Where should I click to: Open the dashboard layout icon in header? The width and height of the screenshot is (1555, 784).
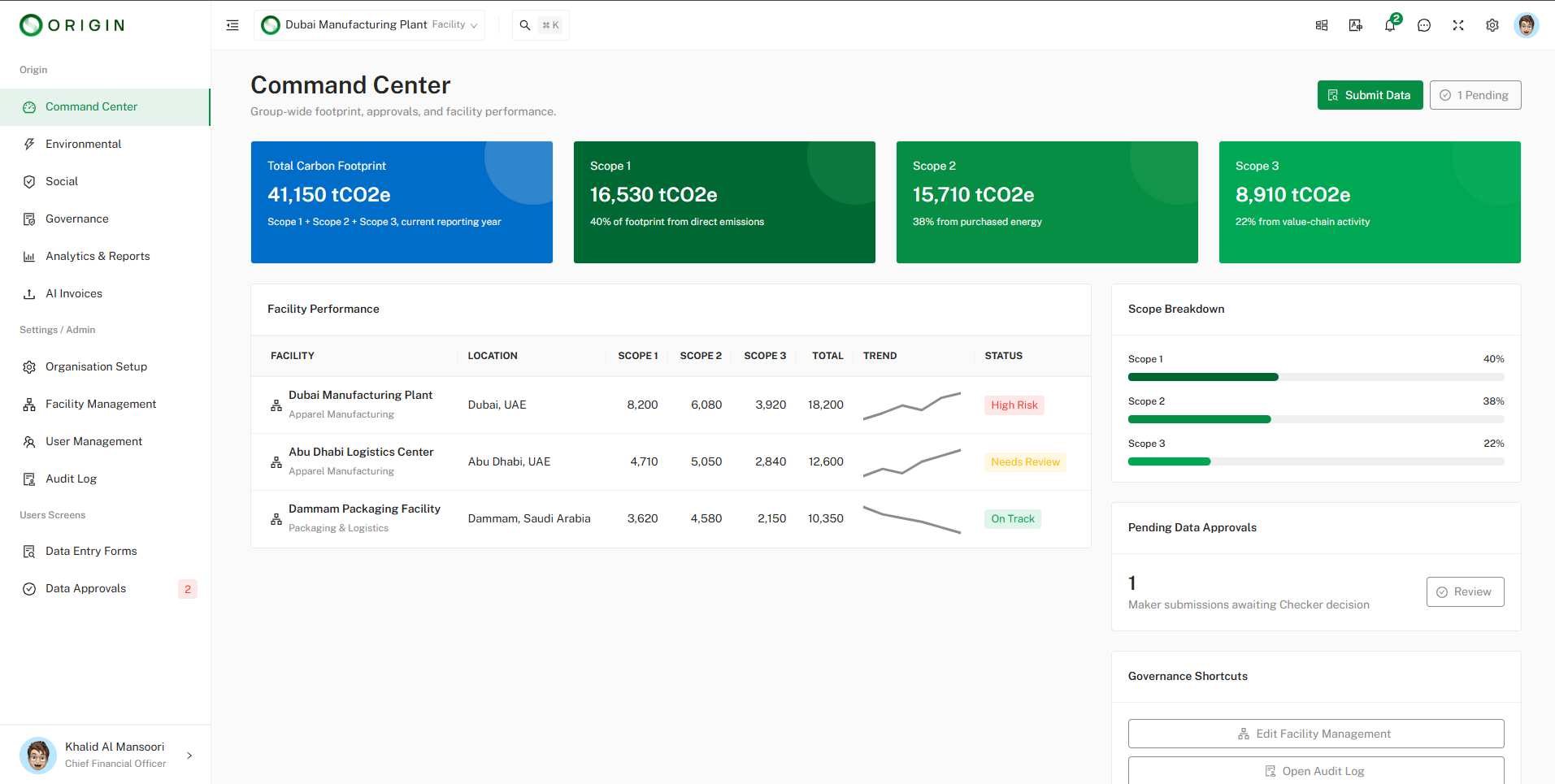(x=1322, y=25)
